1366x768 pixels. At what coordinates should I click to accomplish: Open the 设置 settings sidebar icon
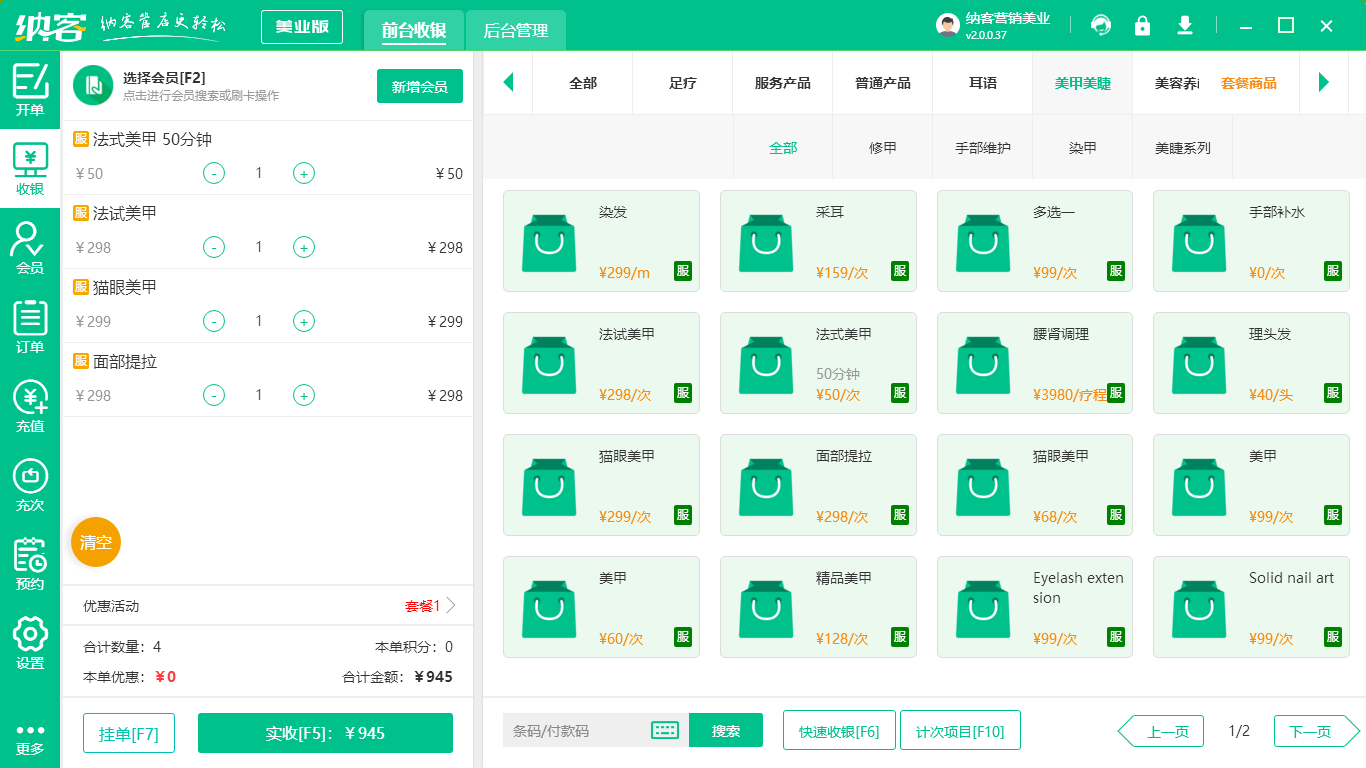(30, 643)
